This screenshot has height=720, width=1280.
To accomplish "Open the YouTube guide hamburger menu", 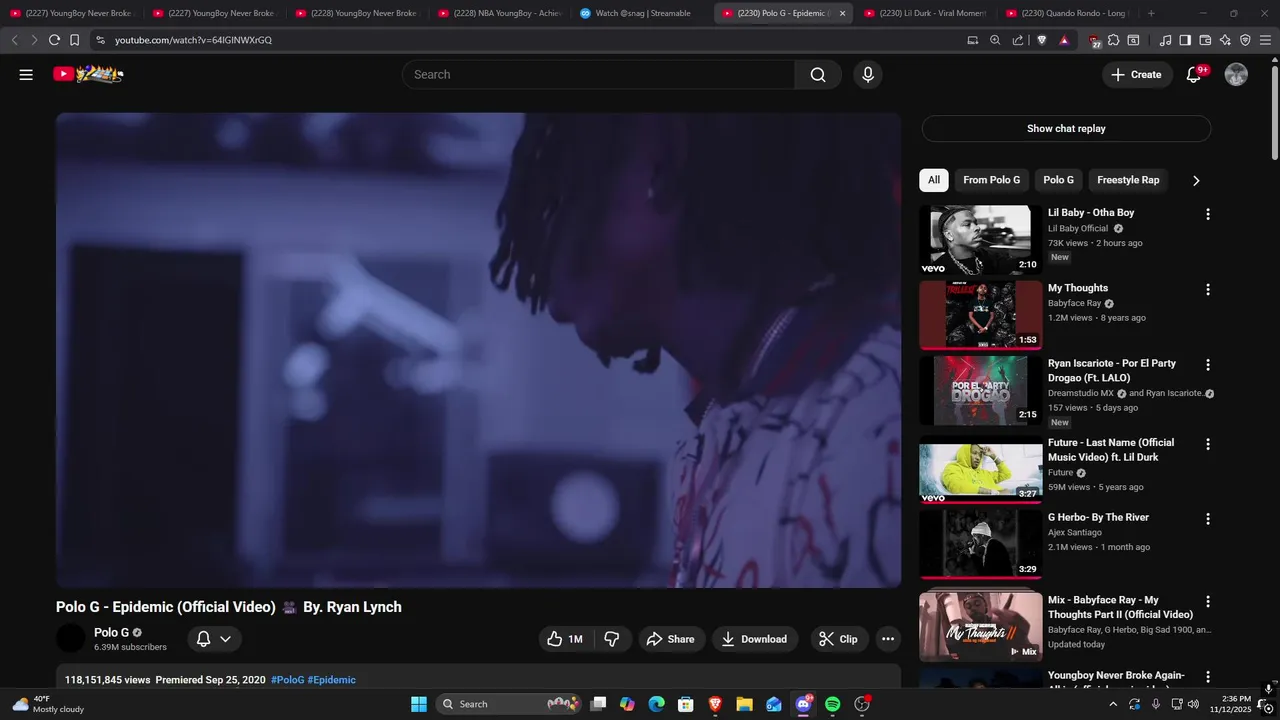I will point(26,74).
